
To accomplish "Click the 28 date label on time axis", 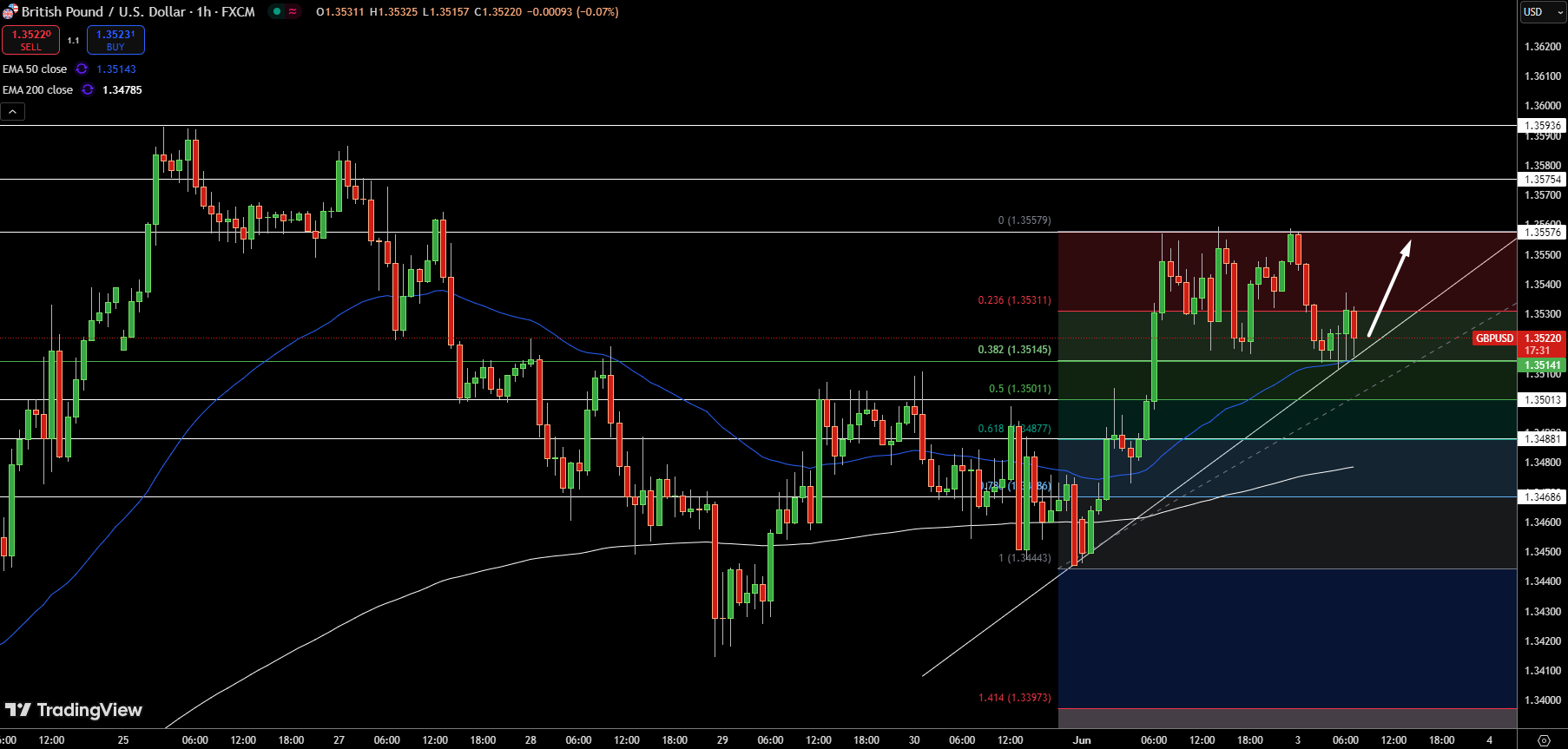I will (530, 740).
